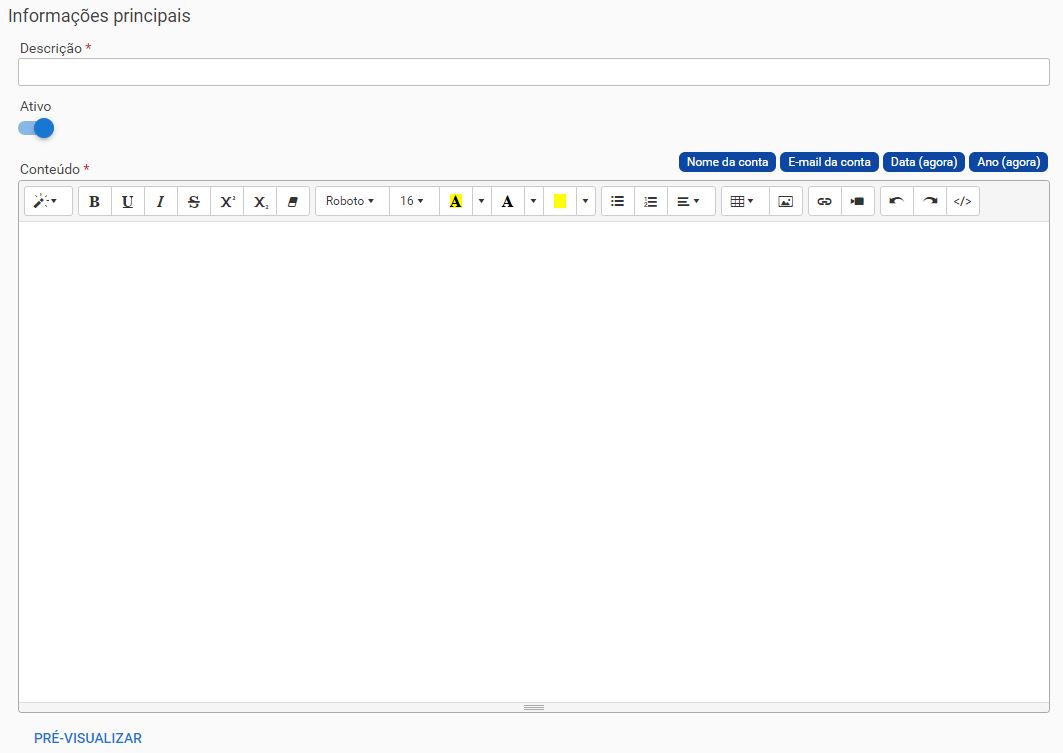The height and width of the screenshot is (753, 1063).
Task: Open the insert table dropdown
Action: click(x=745, y=201)
